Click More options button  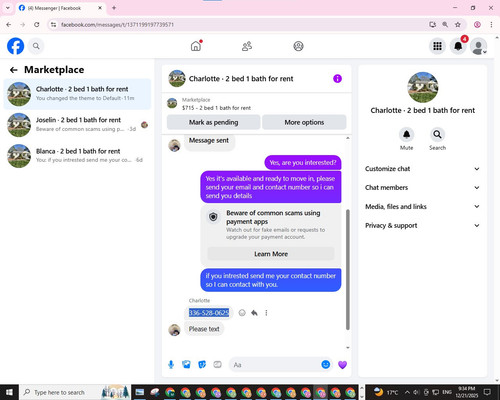(x=304, y=122)
